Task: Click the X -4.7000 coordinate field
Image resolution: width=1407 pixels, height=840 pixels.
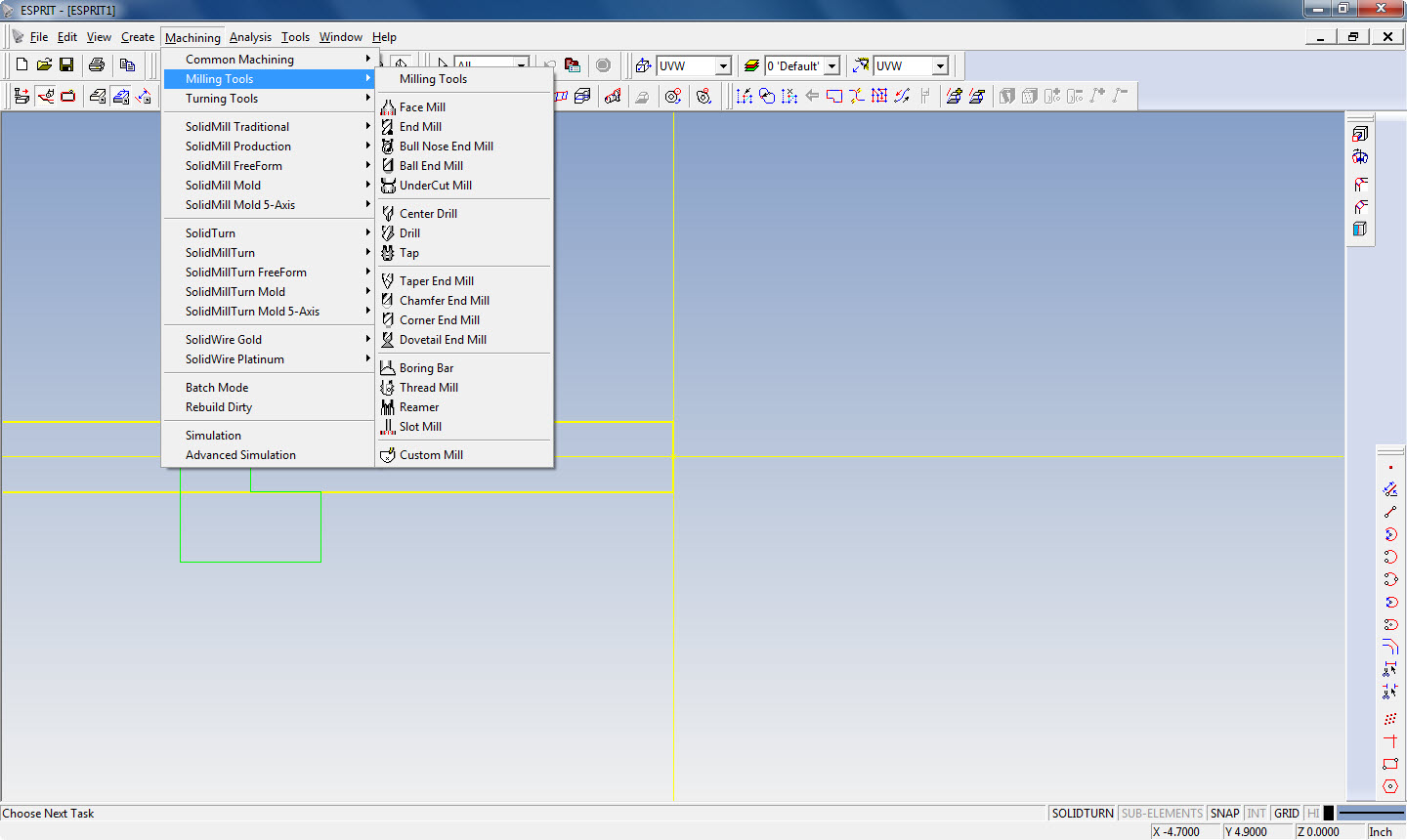Action: (1185, 832)
